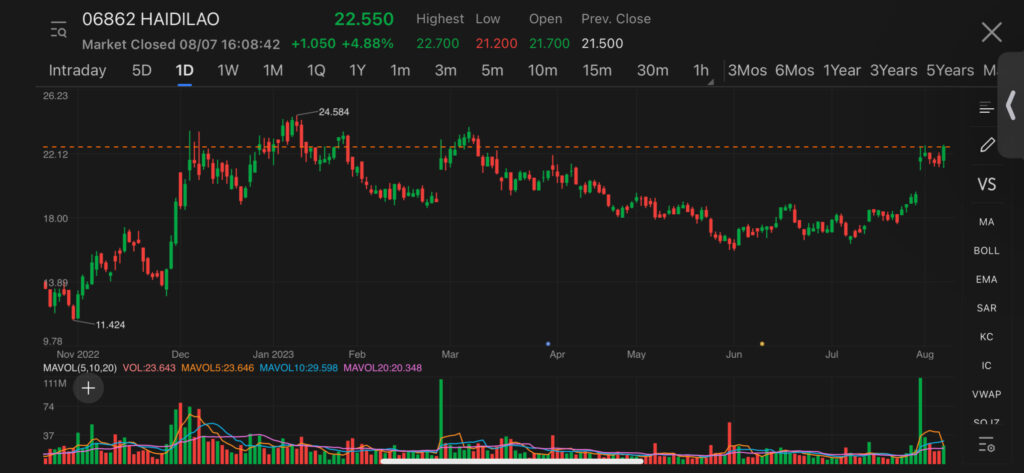Click the MAVOL5:23.646 value
The width and height of the screenshot is (1024, 473).
[217, 368]
